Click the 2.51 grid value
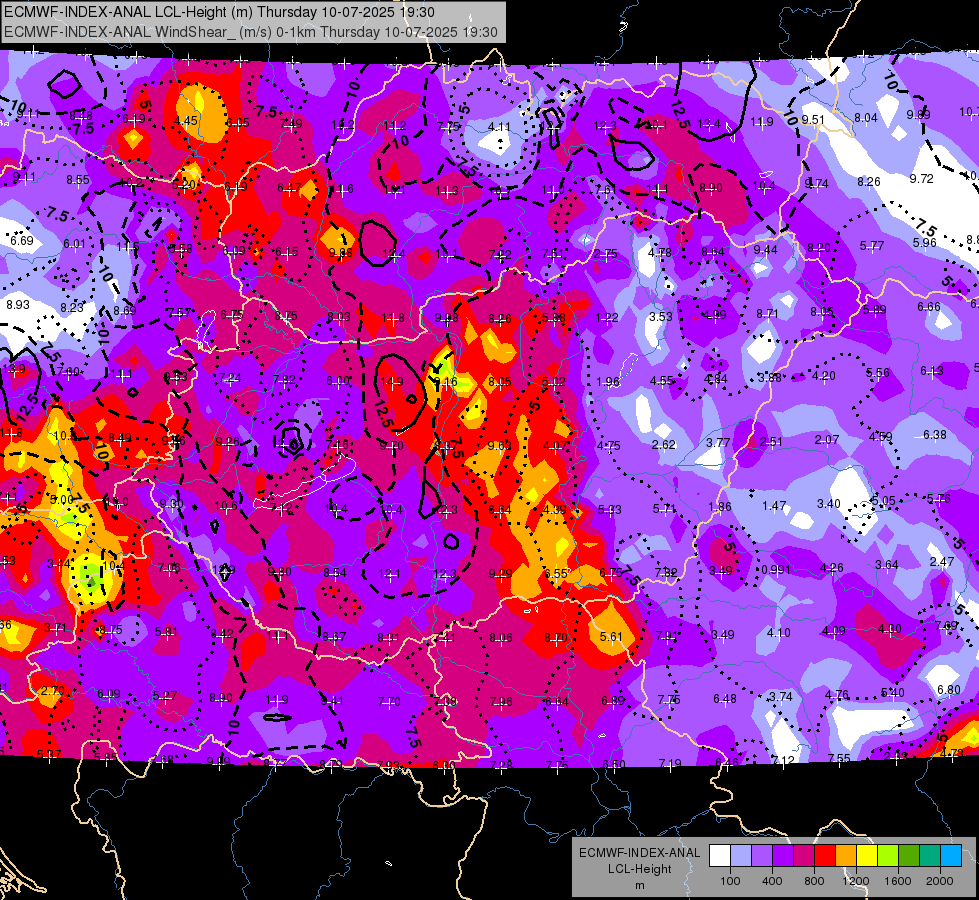Screen dimensions: 979x900 point(771,442)
